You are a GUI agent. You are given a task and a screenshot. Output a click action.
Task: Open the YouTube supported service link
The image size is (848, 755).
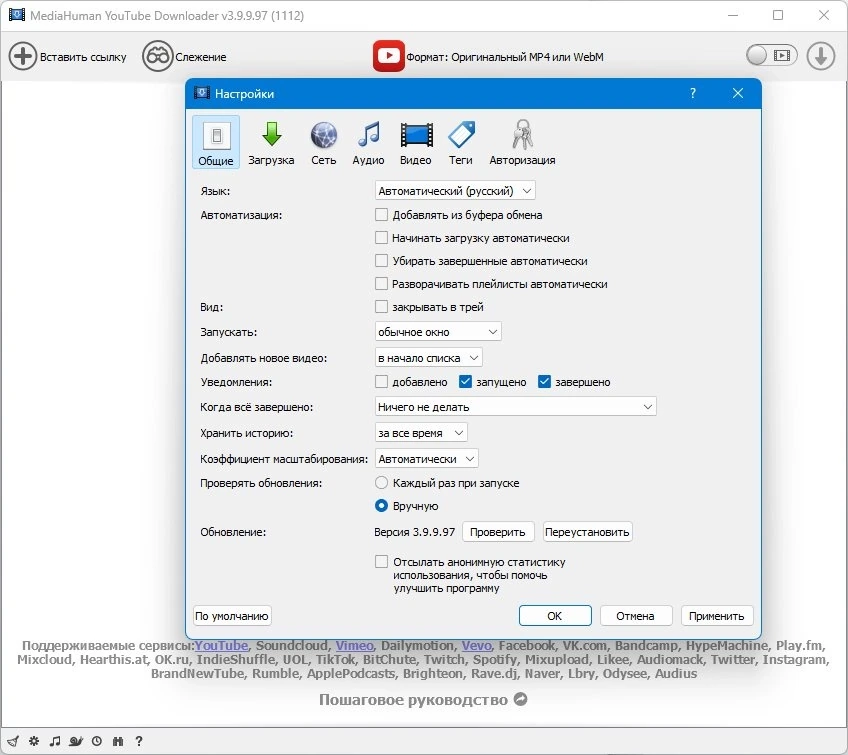click(221, 645)
